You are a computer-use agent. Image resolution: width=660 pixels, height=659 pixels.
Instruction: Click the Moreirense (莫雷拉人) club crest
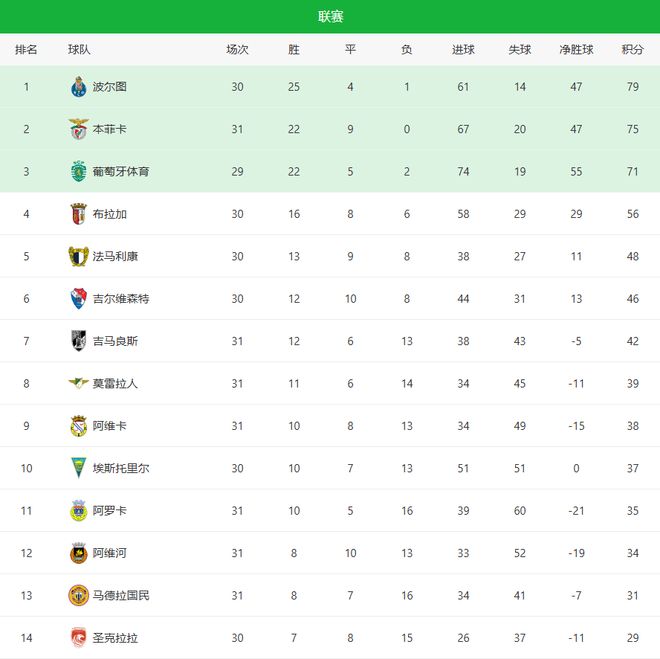78,383
